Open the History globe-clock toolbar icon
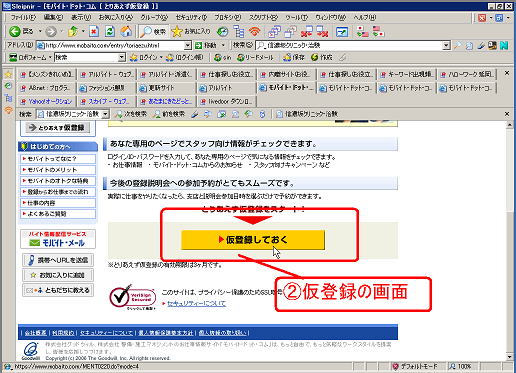Viewport: 516px width, 373px height. coord(222,32)
